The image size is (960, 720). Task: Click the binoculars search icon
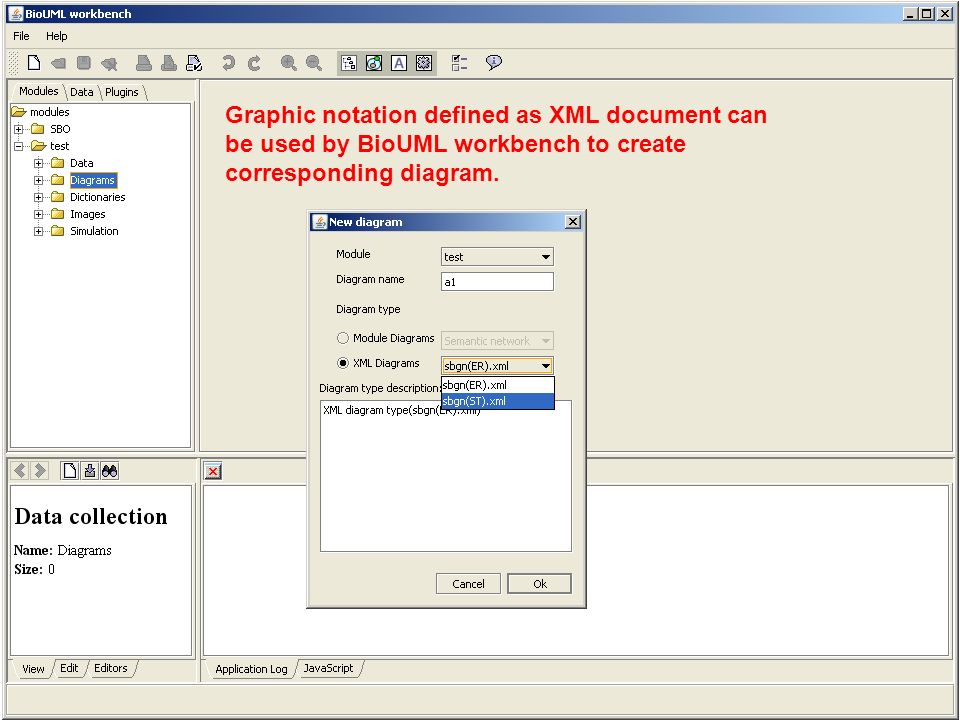click(x=110, y=470)
